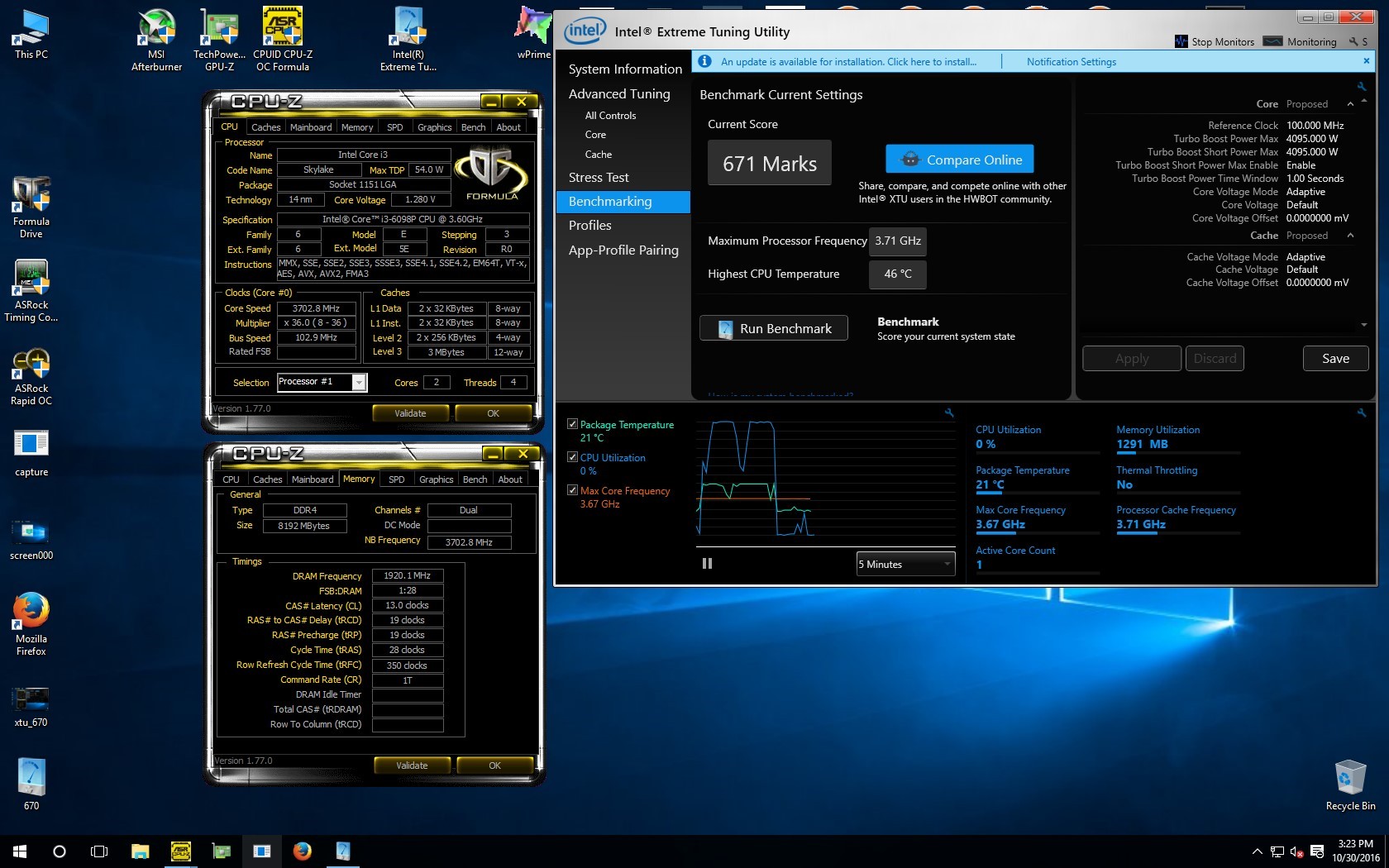Toggle Package Temperature graph checkbox

pos(572,424)
